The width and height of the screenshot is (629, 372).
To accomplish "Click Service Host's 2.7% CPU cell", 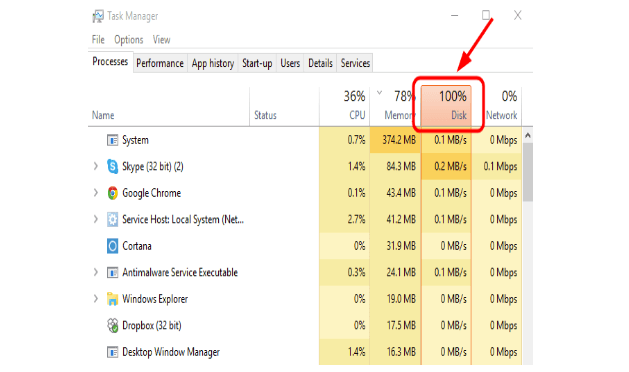I will (x=344, y=220).
